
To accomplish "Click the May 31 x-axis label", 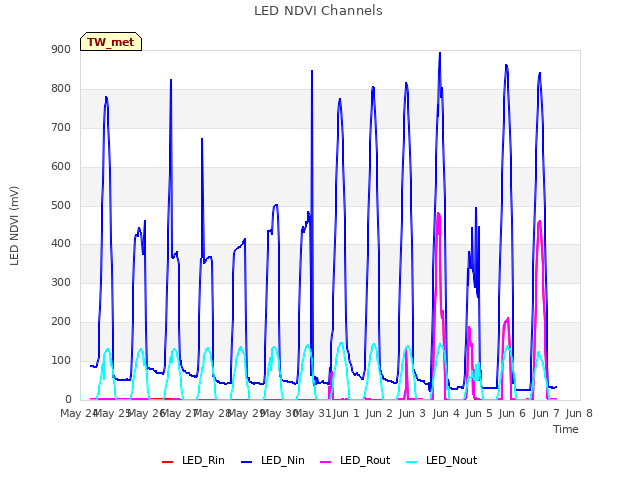I will coord(312,413).
